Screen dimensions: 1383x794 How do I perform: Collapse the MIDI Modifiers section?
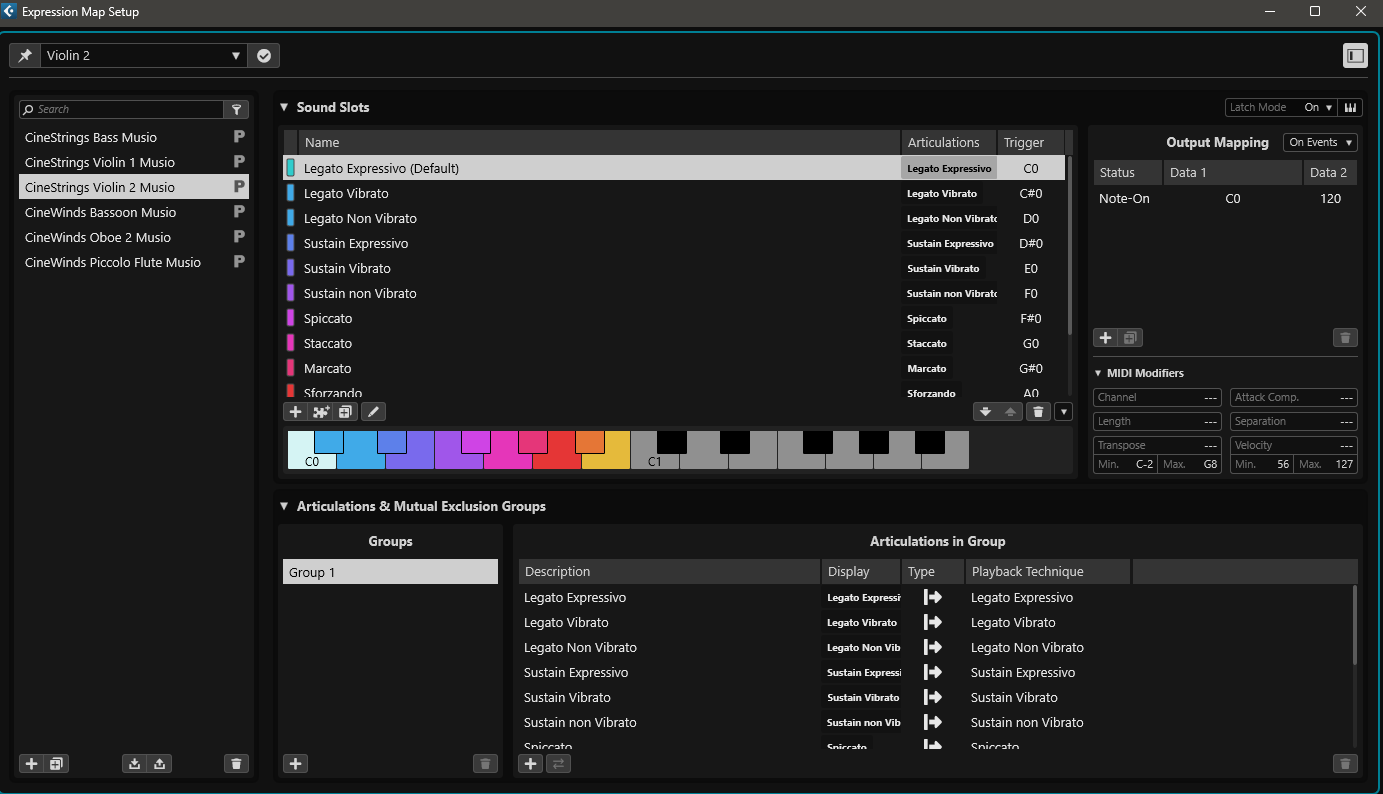tap(1098, 374)
